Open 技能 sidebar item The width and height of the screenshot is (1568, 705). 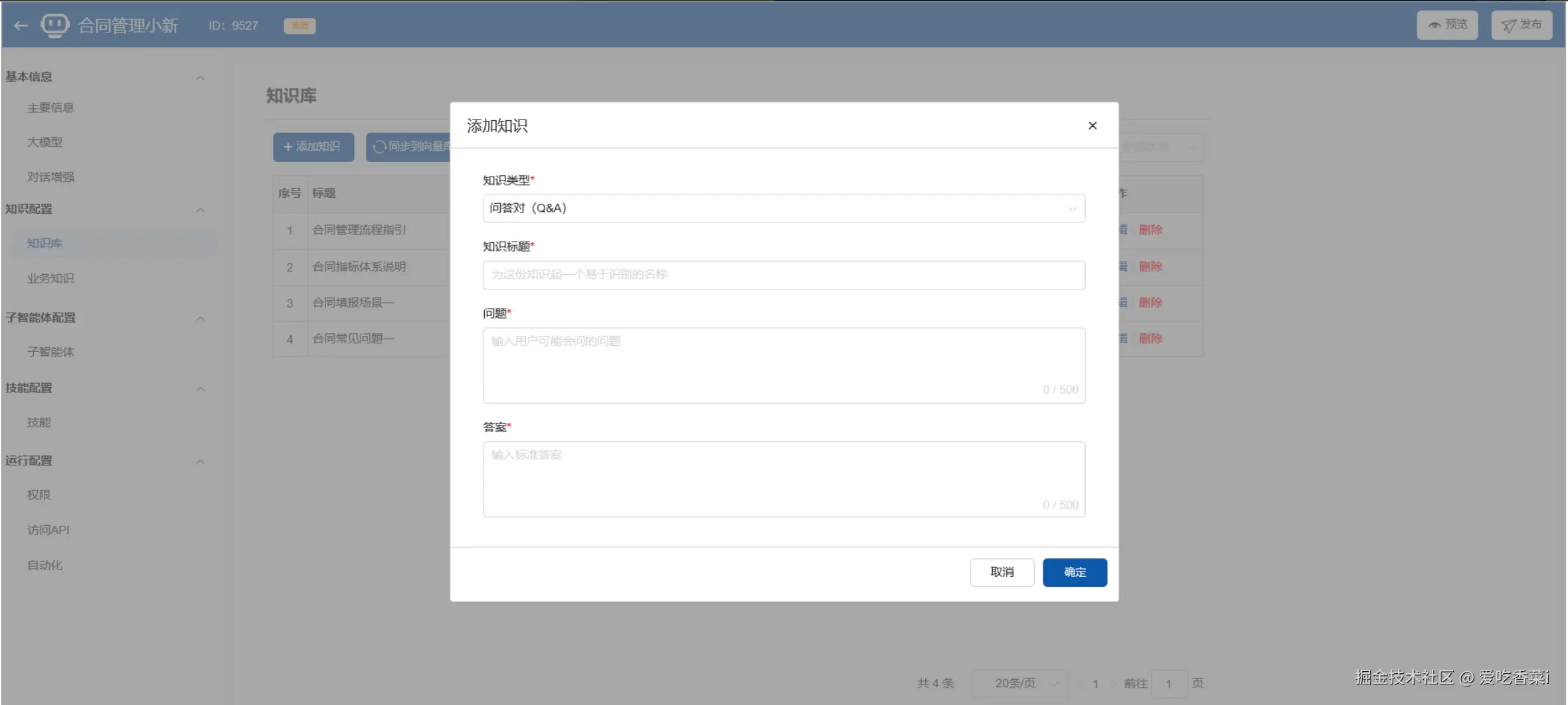[39, 422]
